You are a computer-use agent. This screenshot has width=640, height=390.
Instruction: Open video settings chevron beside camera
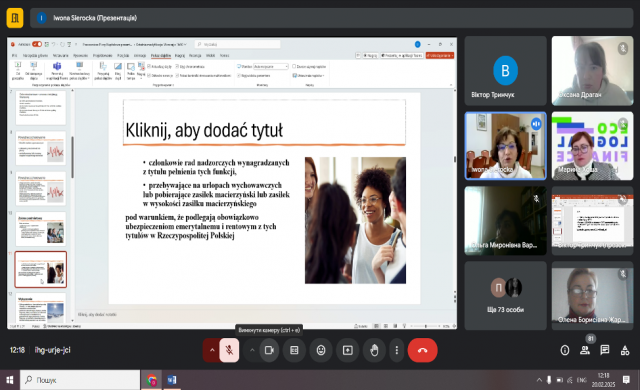[x=252, y=350]
